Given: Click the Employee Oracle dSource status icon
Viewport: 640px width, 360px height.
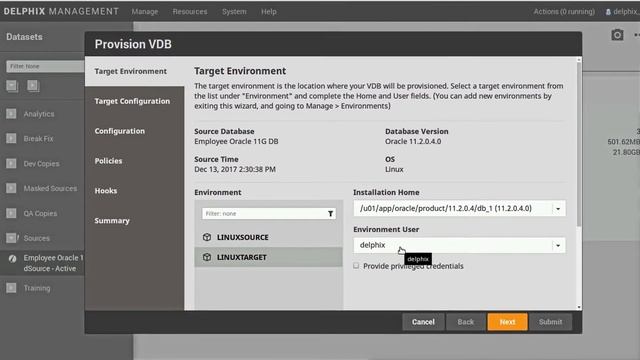Looking at the screenshot, I should click(12, 258).
